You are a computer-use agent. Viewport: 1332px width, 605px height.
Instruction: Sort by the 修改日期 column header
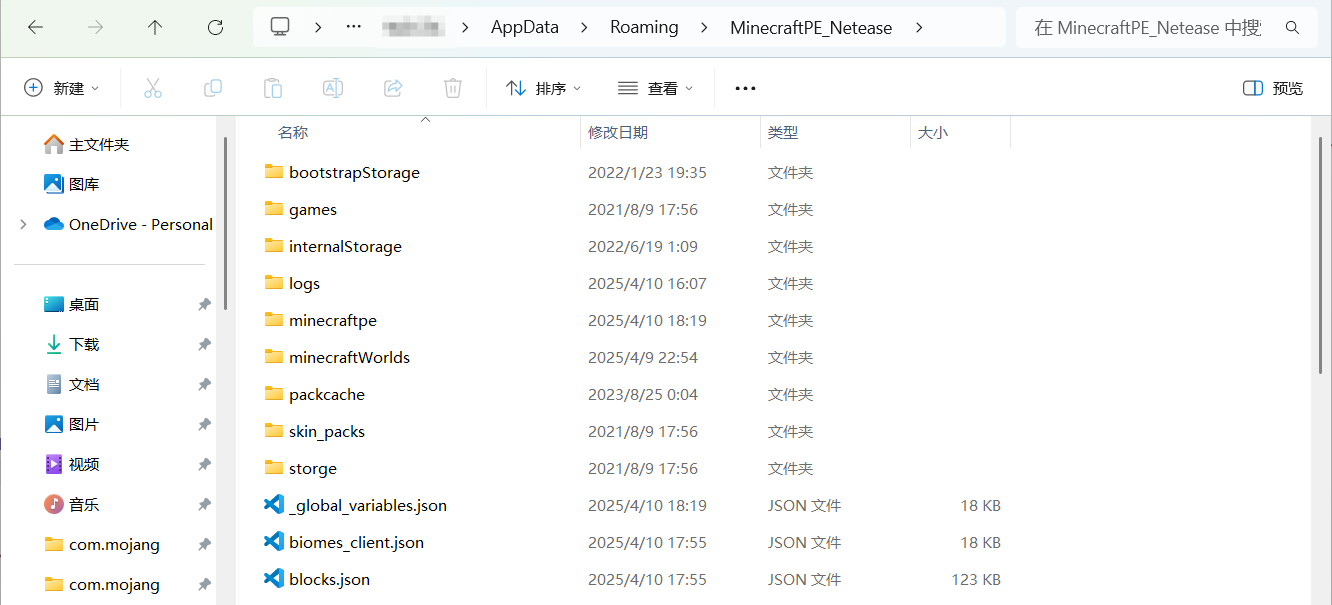(x=618, y=132)
